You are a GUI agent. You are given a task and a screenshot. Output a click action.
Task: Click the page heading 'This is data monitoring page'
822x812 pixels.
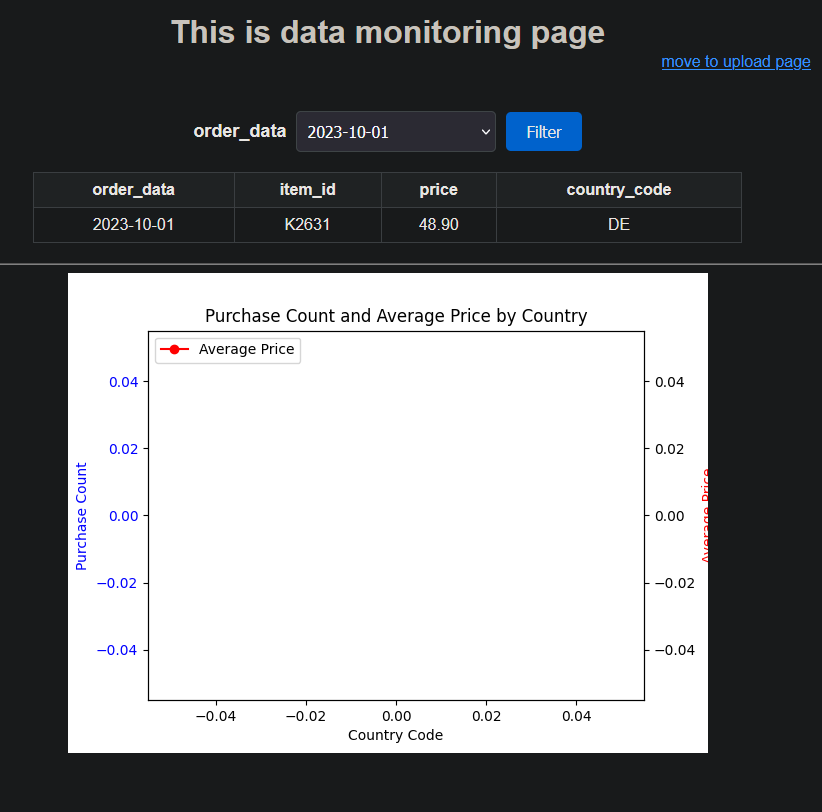[387, 32]
